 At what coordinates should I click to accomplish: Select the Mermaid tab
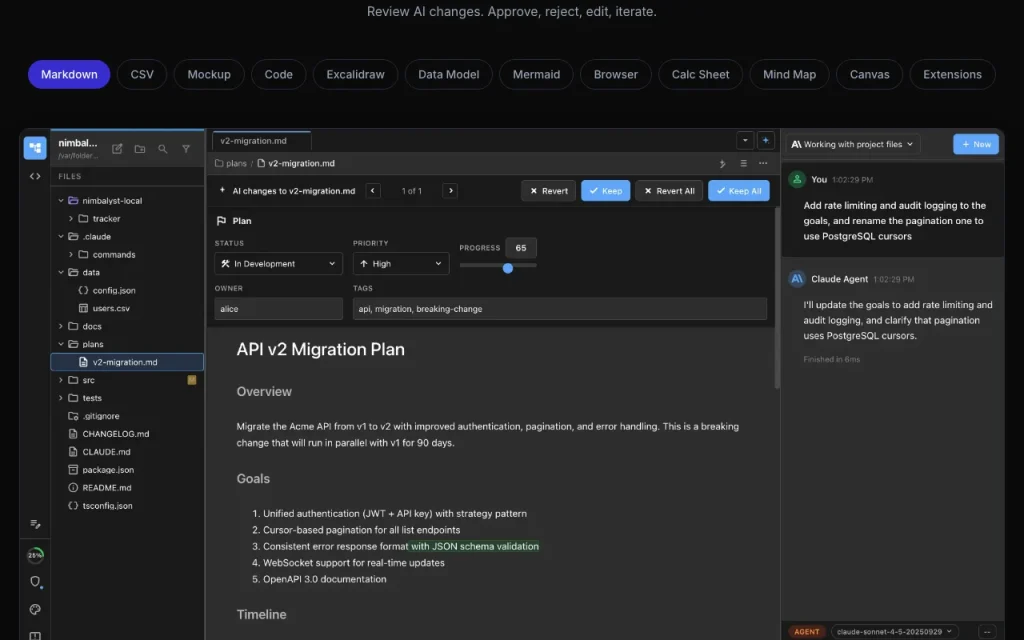click(x=536, y=74)
